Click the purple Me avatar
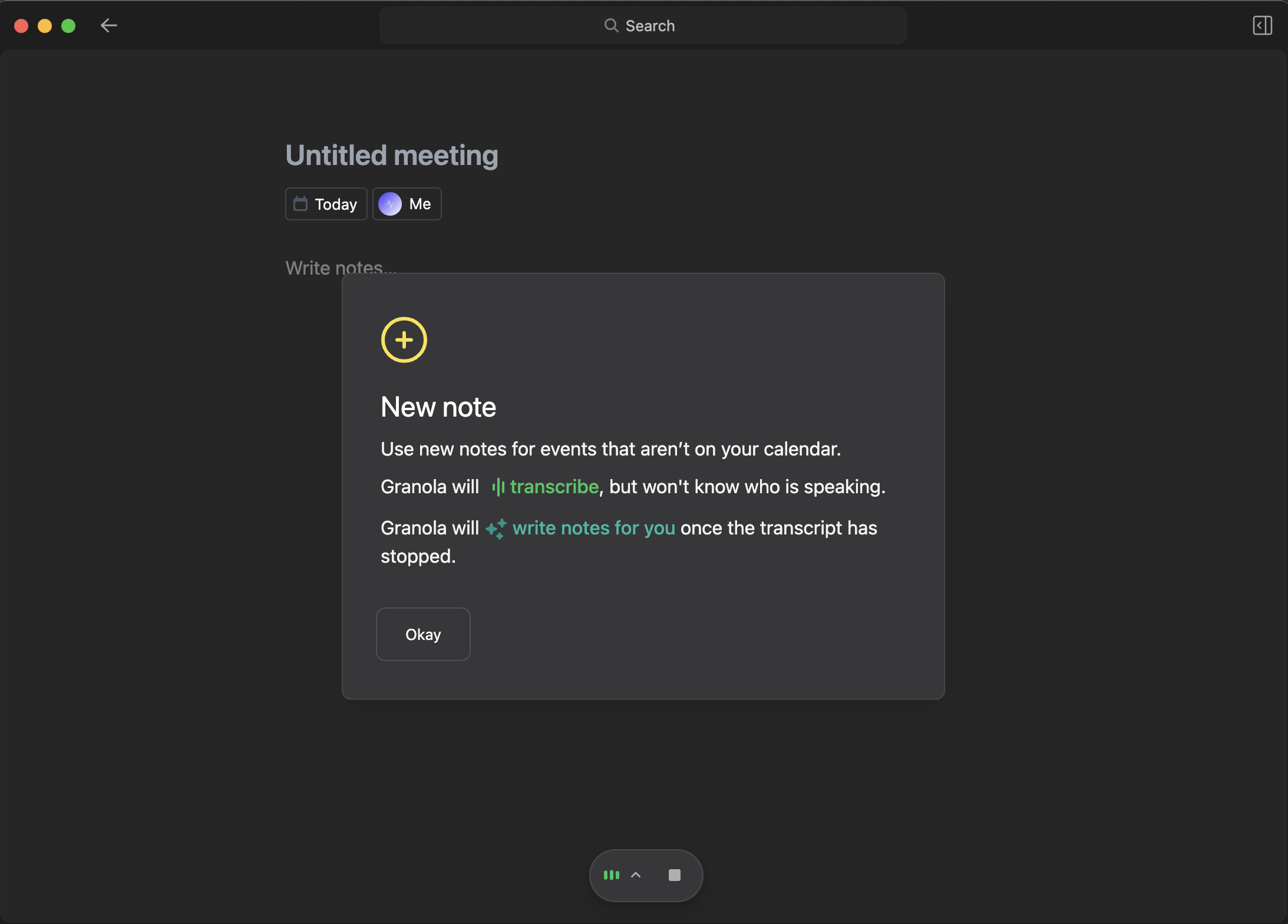This screenshot has height=924, width=1288. (x=390, y=204)
